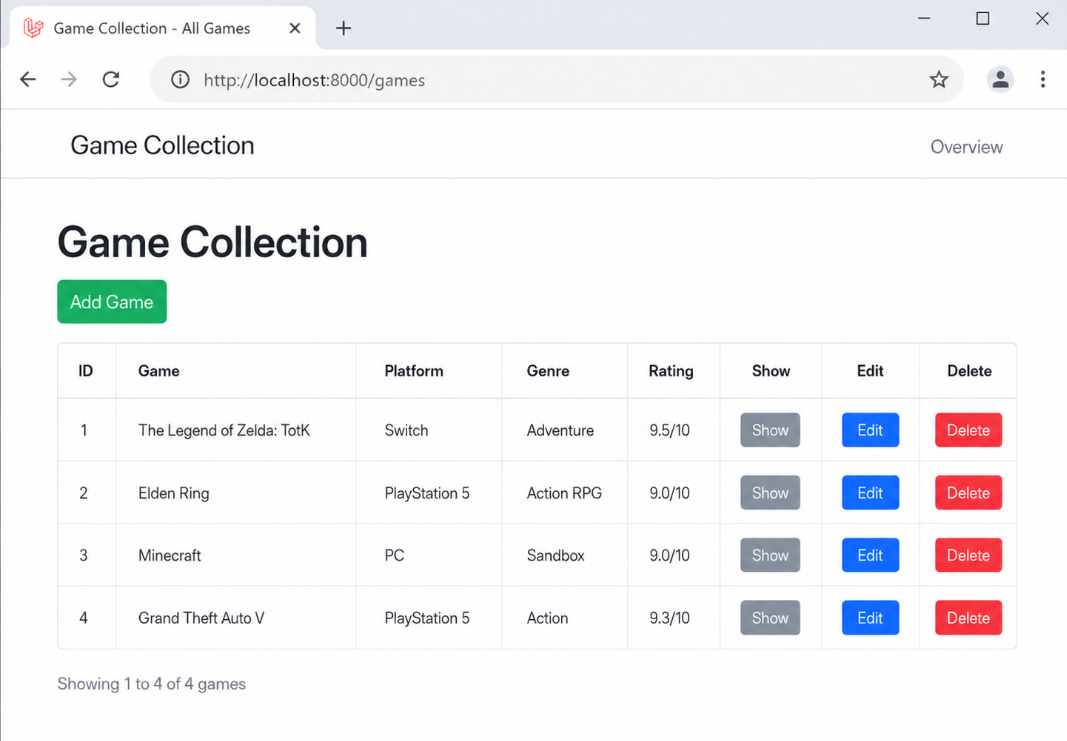
Task: Edit the Elden Ring entry
Action: [x=870, y=493]
